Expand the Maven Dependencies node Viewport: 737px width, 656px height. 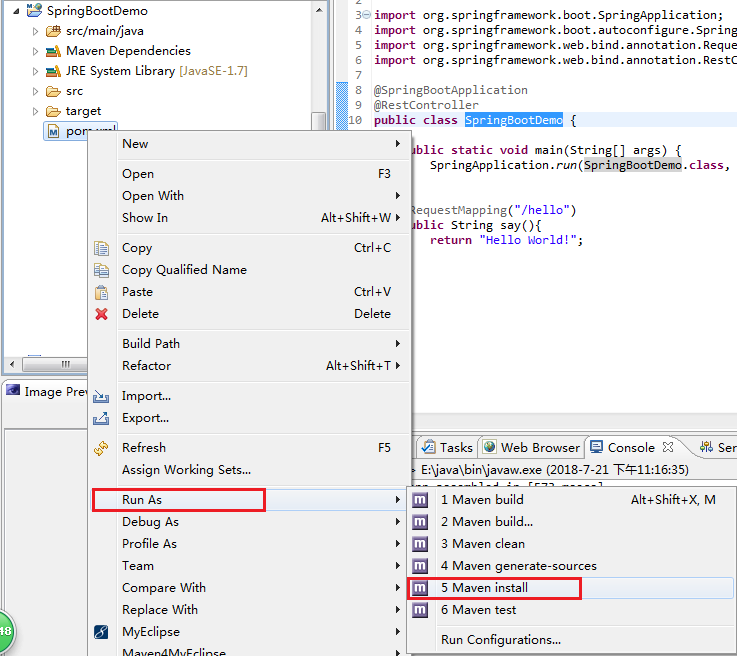[x=36, y=51]
